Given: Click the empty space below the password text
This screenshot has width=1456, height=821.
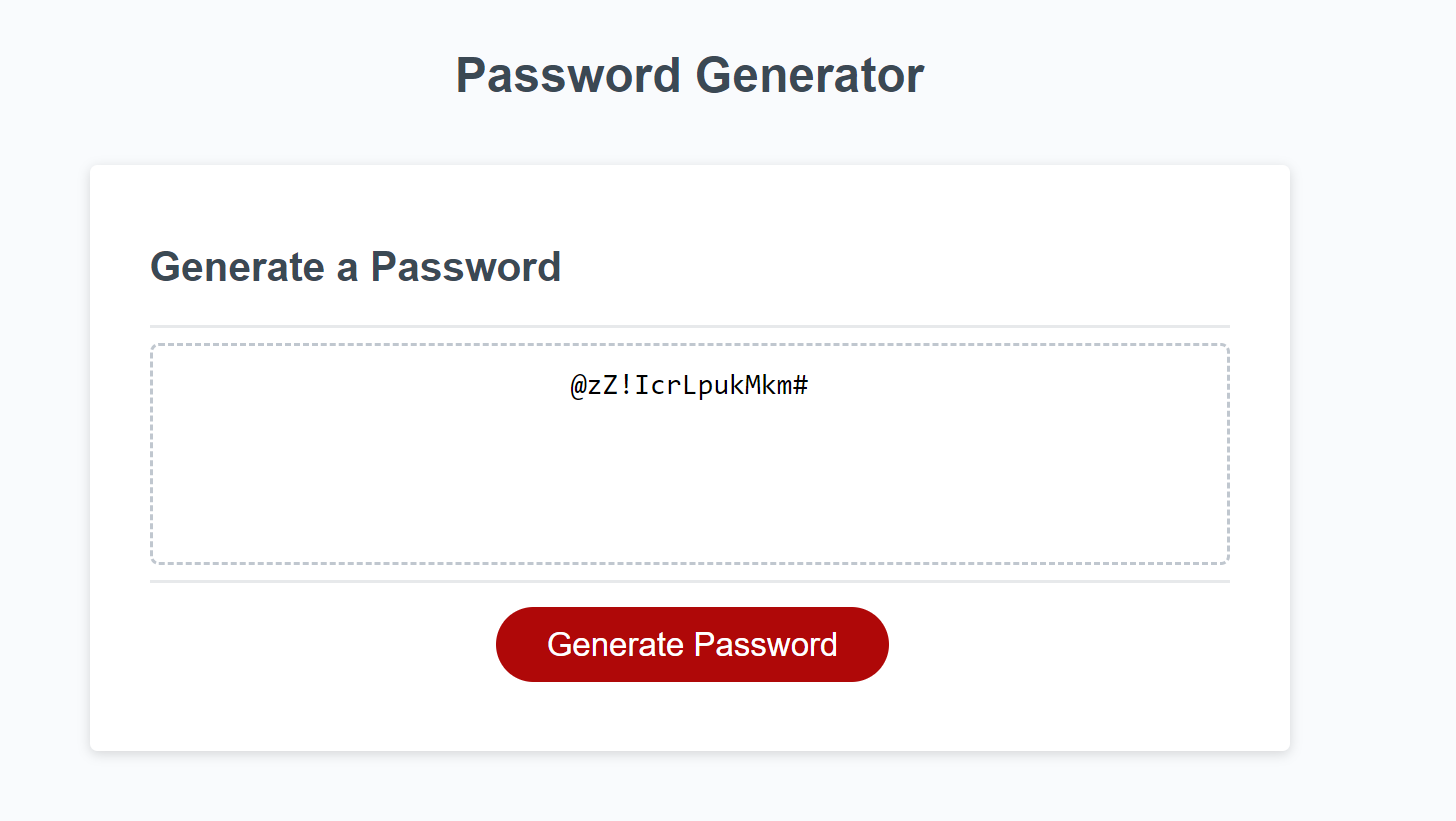Looking at the screenshot, I should point(690,490).
